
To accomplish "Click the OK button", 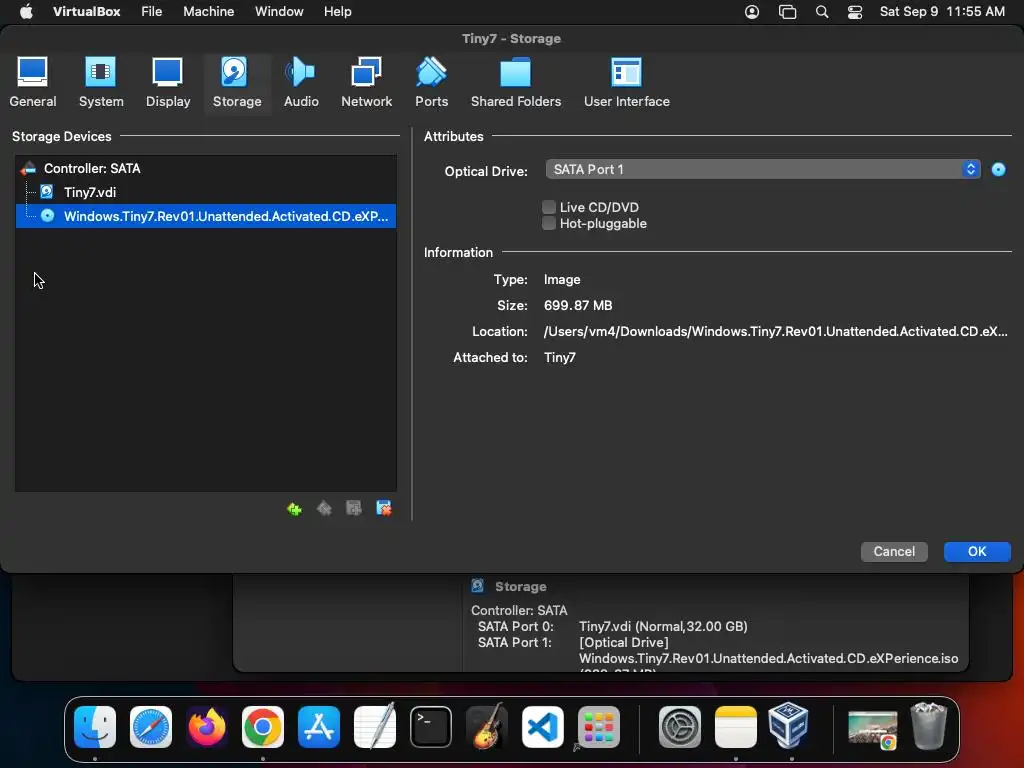I will tap(977, 551).
